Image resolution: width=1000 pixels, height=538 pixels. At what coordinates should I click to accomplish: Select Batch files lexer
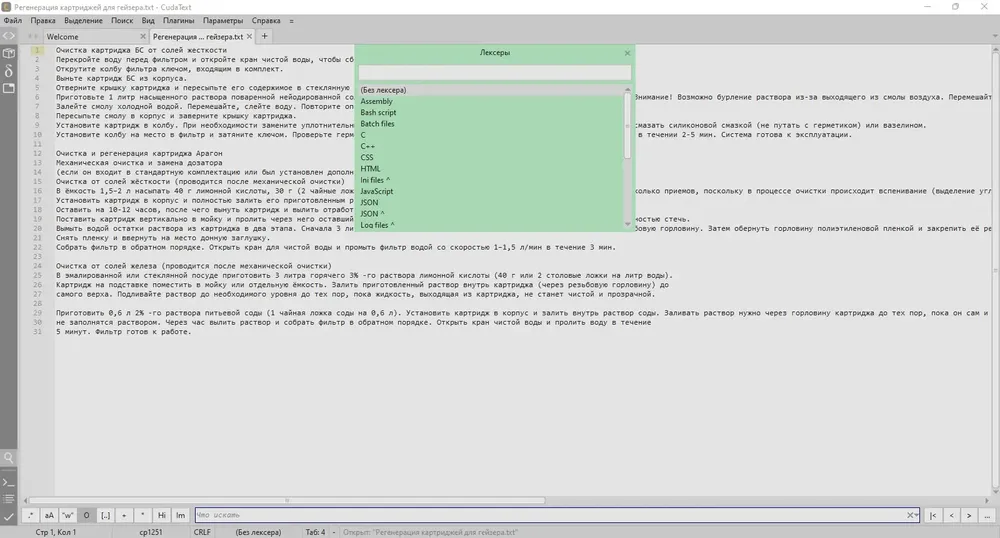coord(490,124)
